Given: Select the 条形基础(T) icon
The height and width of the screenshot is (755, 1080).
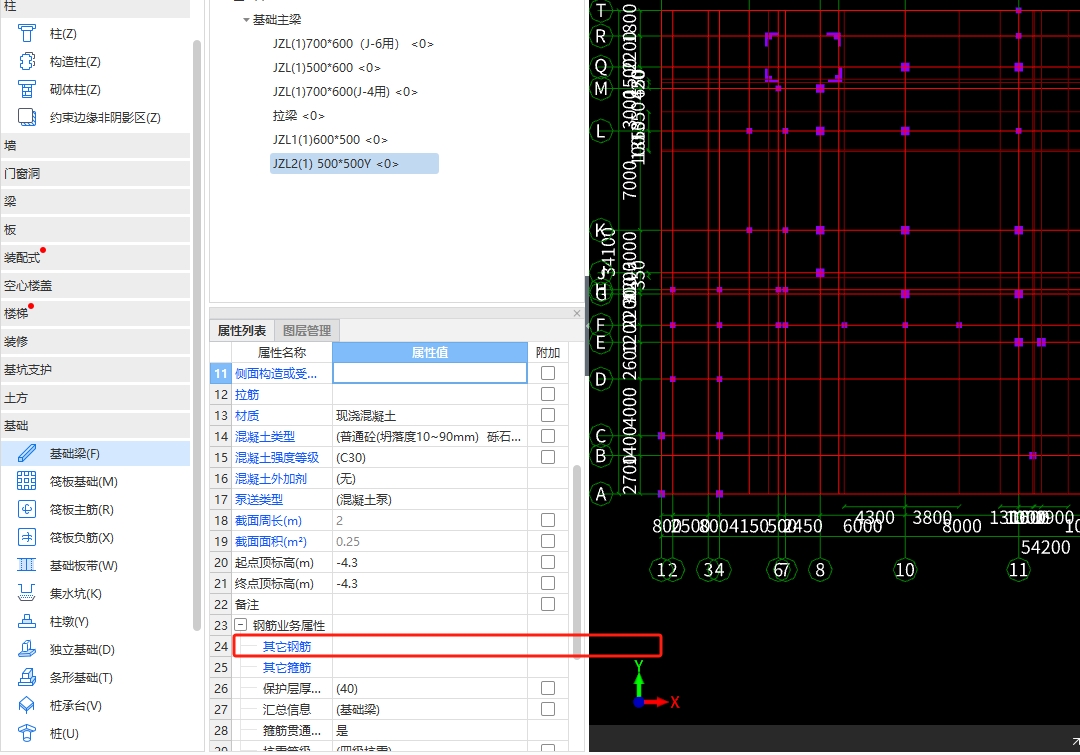Looking at the screenshot, I should [x=26, y=677].
